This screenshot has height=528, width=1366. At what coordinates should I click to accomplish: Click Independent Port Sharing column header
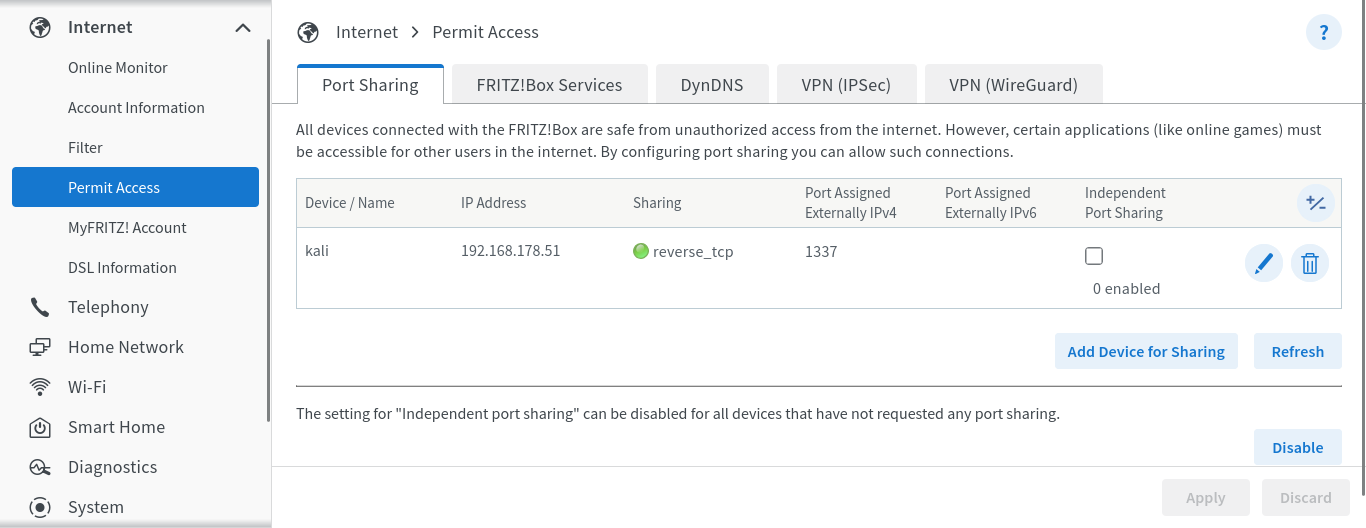point(1126,203)
